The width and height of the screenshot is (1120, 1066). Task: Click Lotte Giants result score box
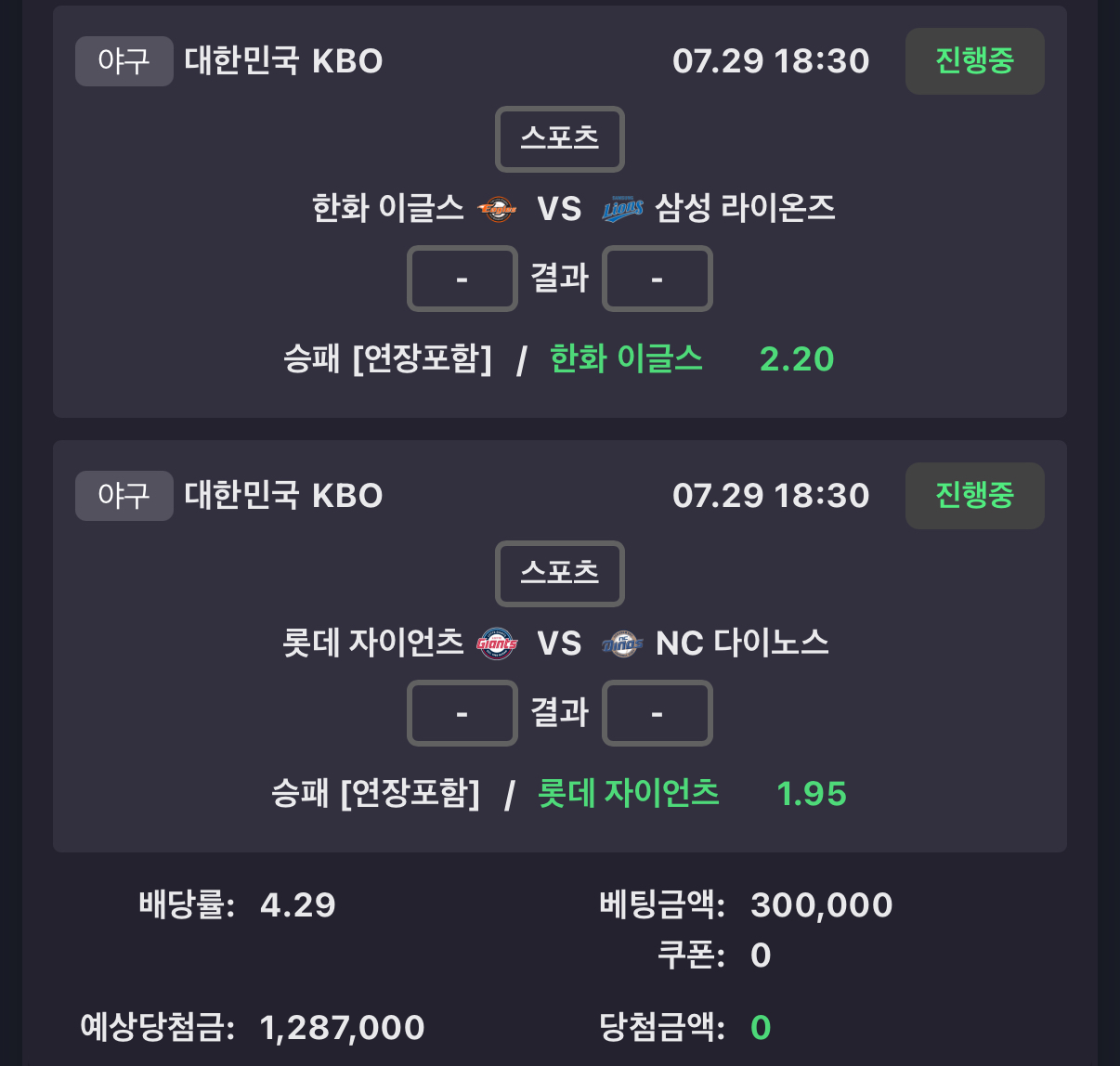(462, 713)
